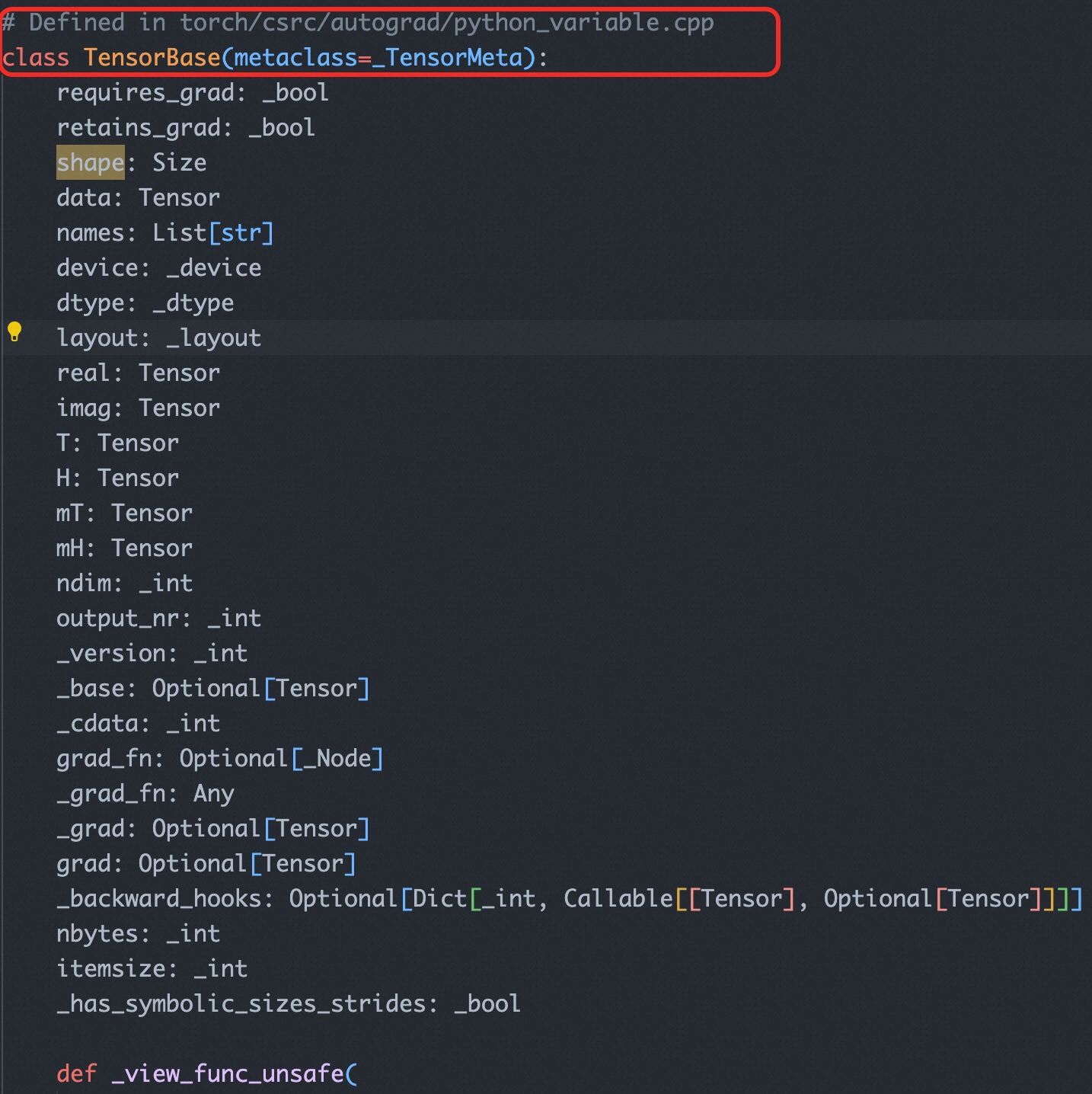Click the 'T' attribute name

coord(63,443)
